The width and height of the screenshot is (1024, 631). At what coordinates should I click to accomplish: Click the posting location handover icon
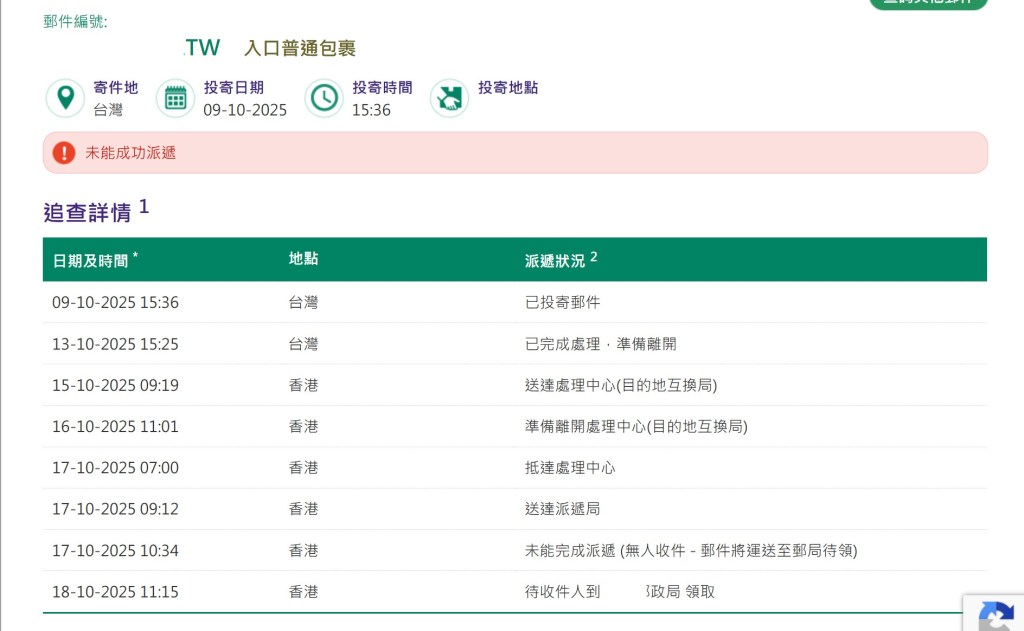click(450, 98)
